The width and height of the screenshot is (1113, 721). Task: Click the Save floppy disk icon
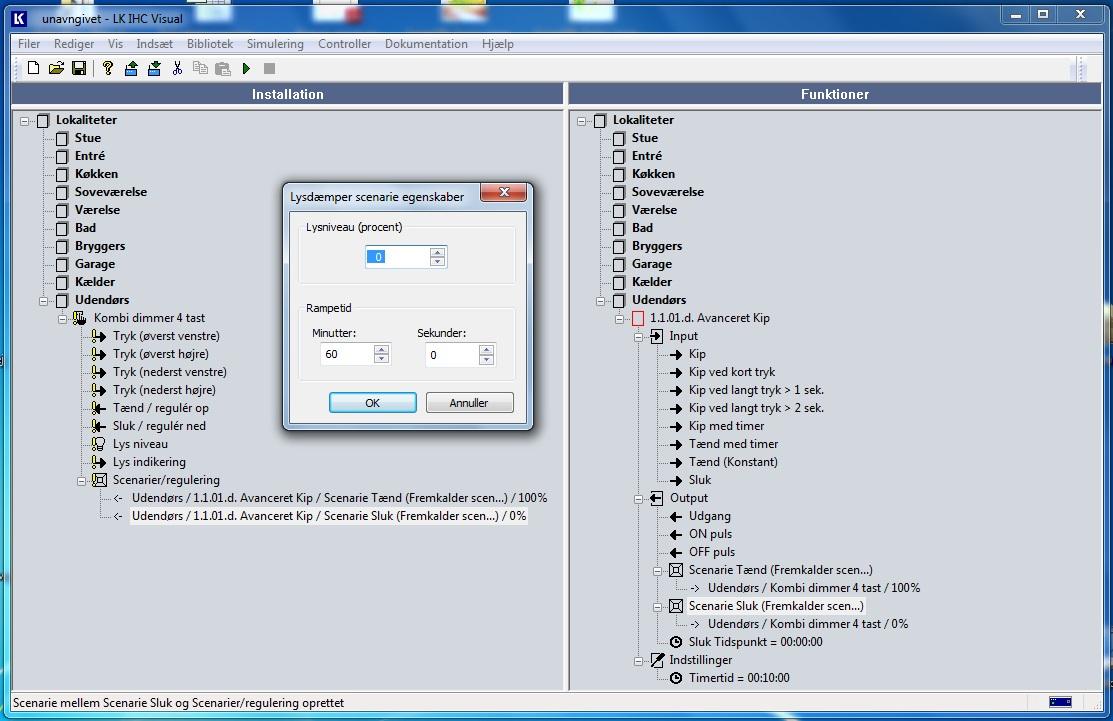(78, 68)
